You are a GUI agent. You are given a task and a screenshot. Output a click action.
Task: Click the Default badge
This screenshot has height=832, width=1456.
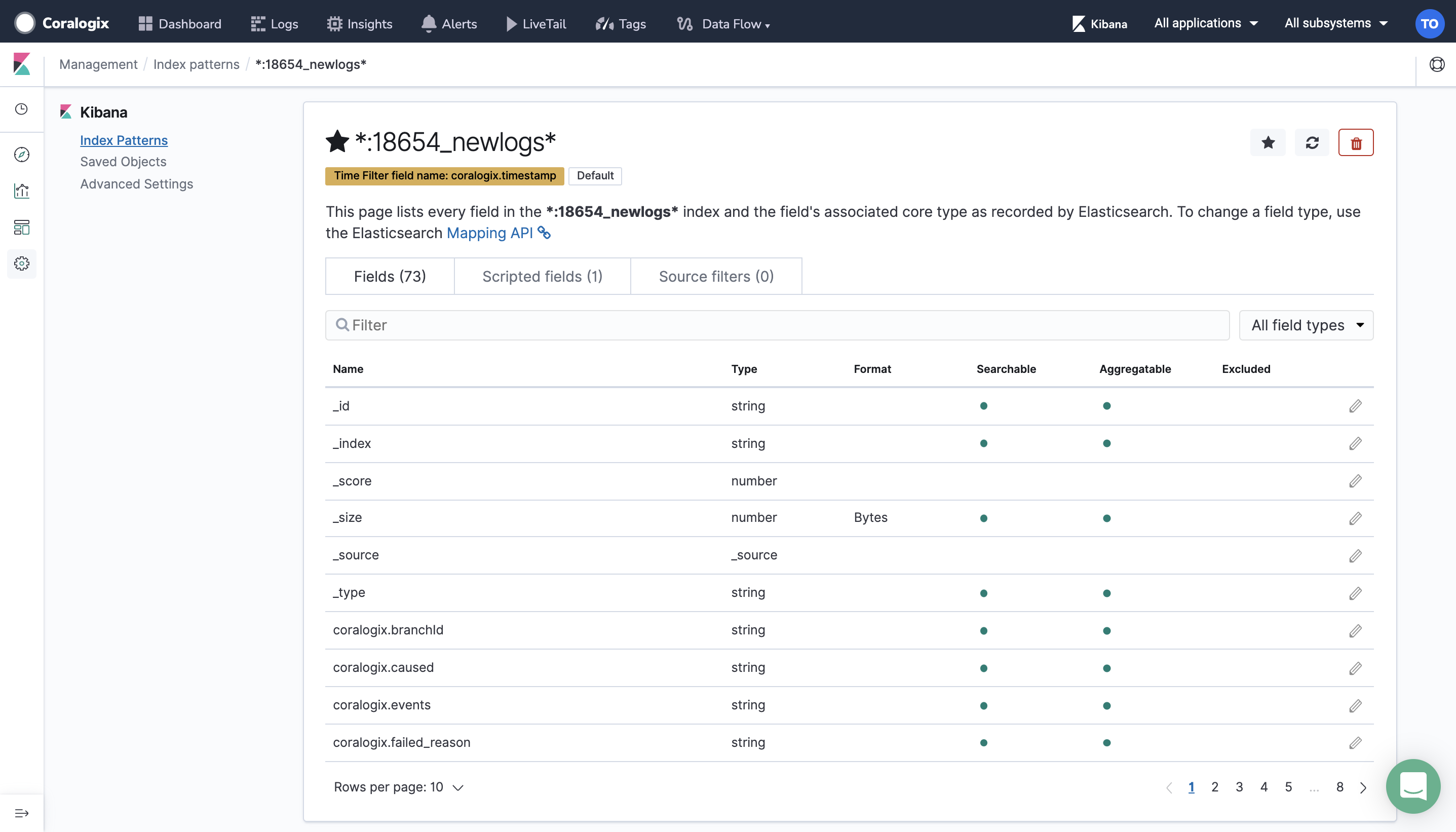coord(595,175)
